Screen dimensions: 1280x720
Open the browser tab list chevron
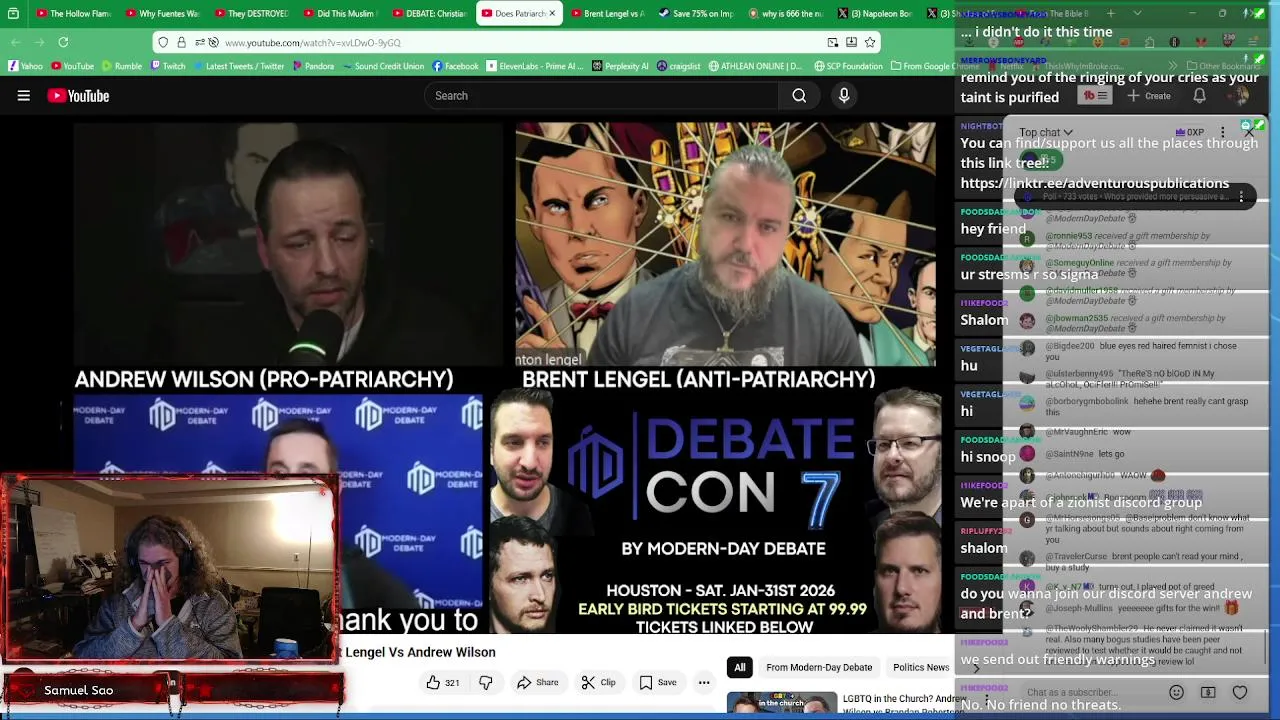tap(1137, 14)
